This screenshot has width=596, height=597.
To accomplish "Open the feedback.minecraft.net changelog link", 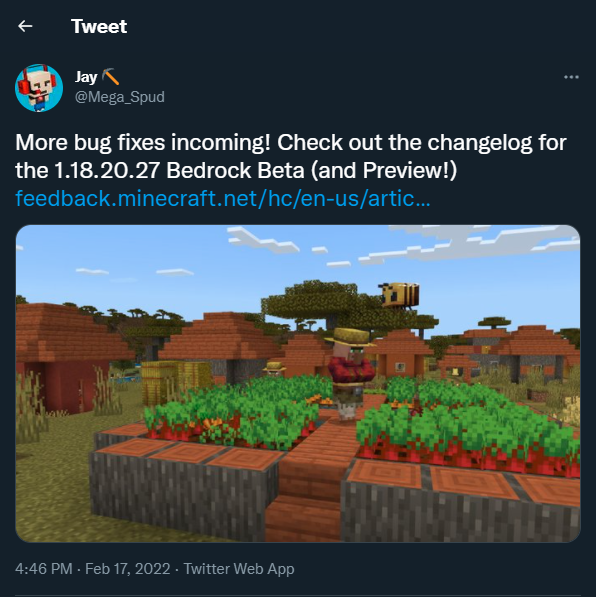I will tap(223, 198).
